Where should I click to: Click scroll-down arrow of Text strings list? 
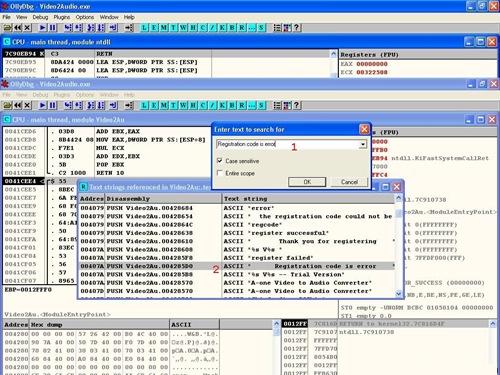(x=398, y=294)
